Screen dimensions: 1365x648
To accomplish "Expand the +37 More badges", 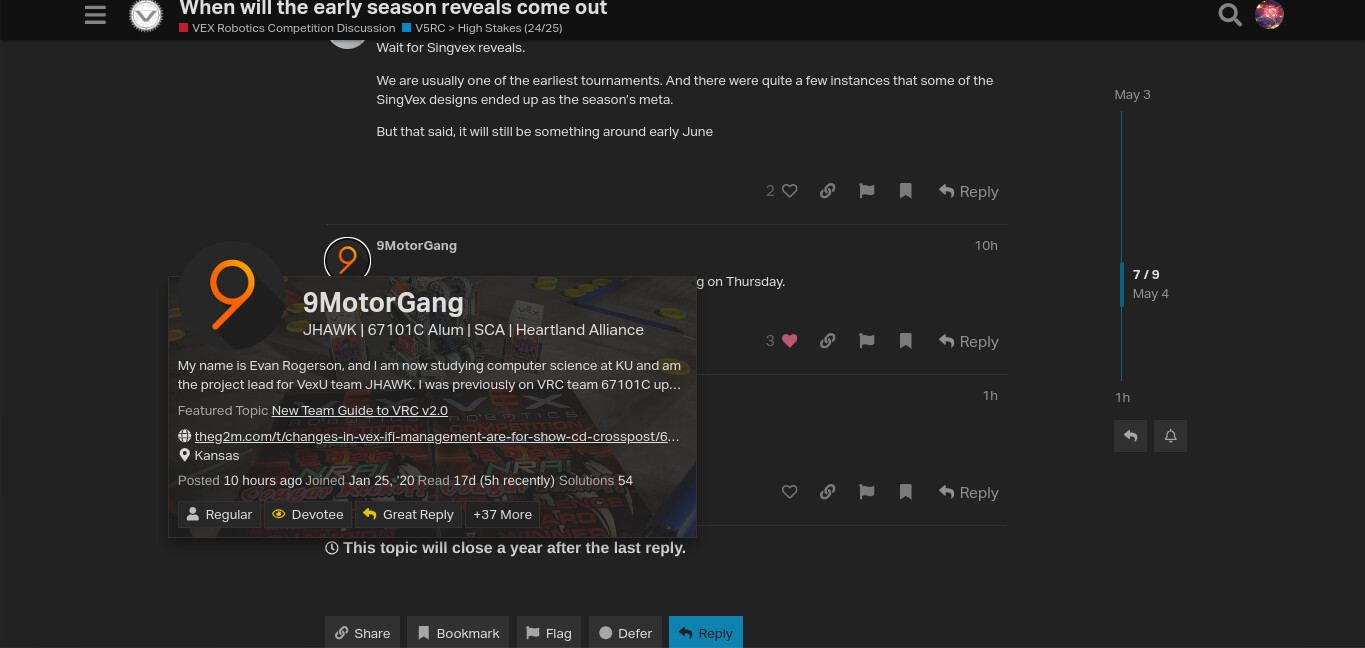I will 502,514.
